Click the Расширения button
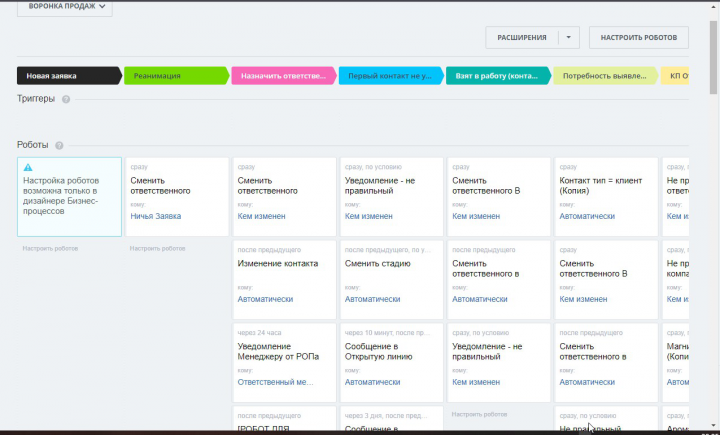The image size is (720, 435). coord(522,38)
